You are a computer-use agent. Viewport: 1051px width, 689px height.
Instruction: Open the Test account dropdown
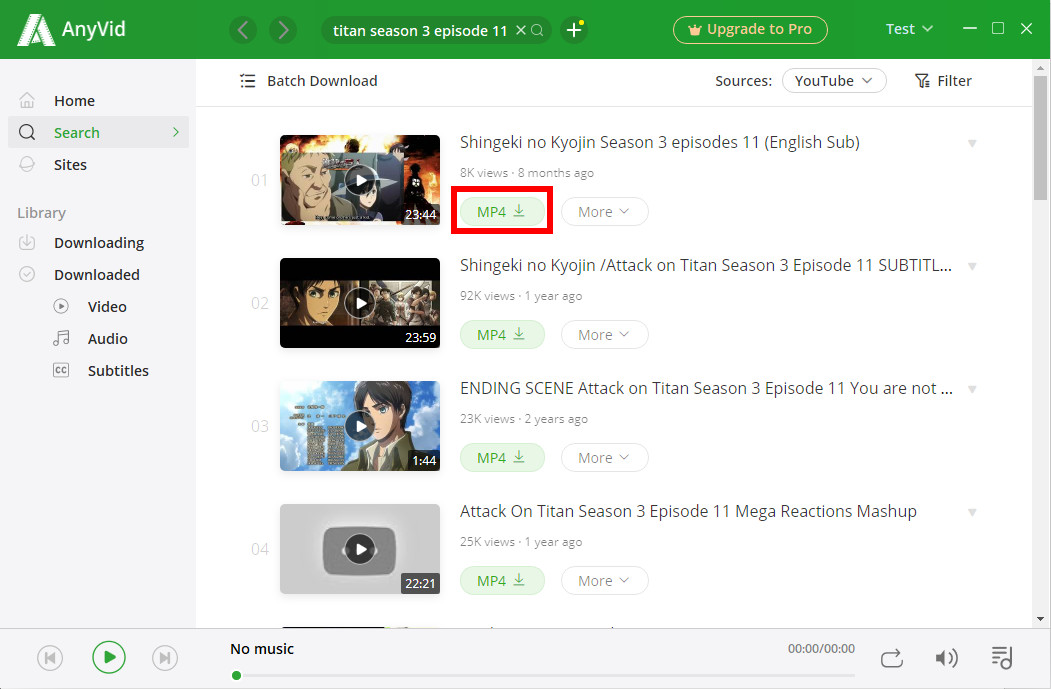(x=909, y=29)
